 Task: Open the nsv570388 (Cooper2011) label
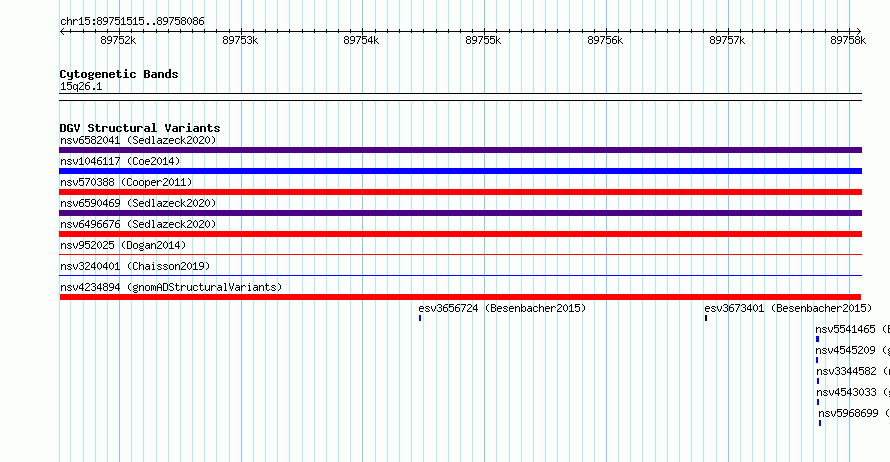126,182
